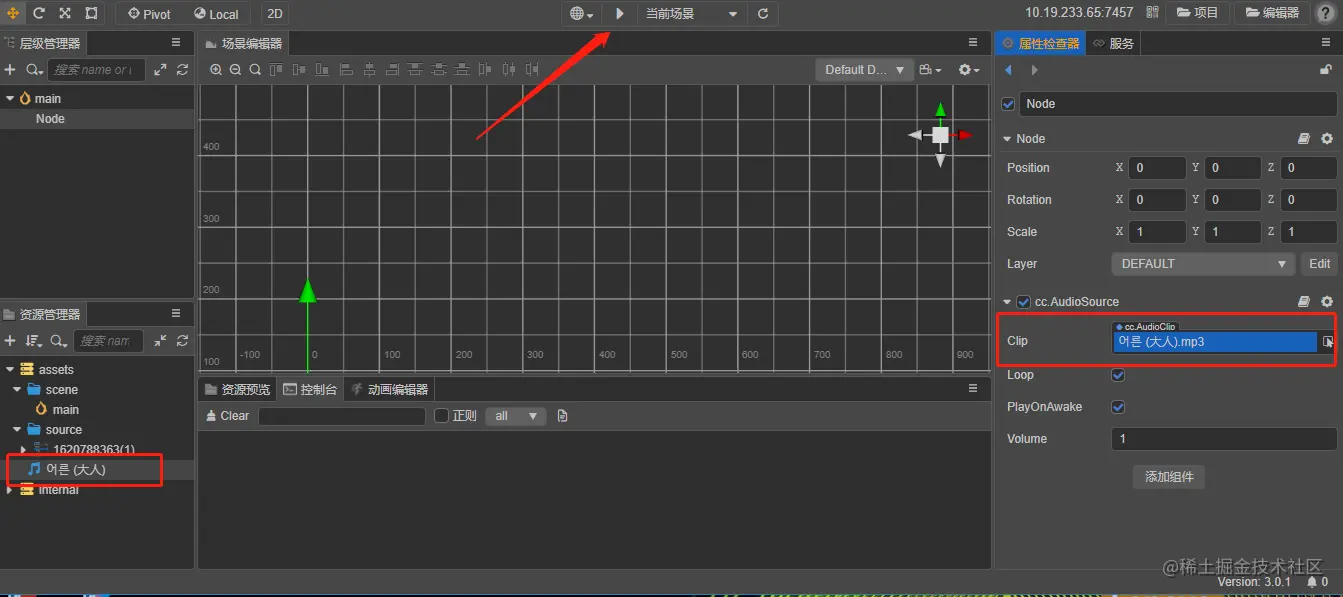The image size is (1343, 597).
Task: Toggle the inspector lock icon
Action: (x=1326, y=70)
